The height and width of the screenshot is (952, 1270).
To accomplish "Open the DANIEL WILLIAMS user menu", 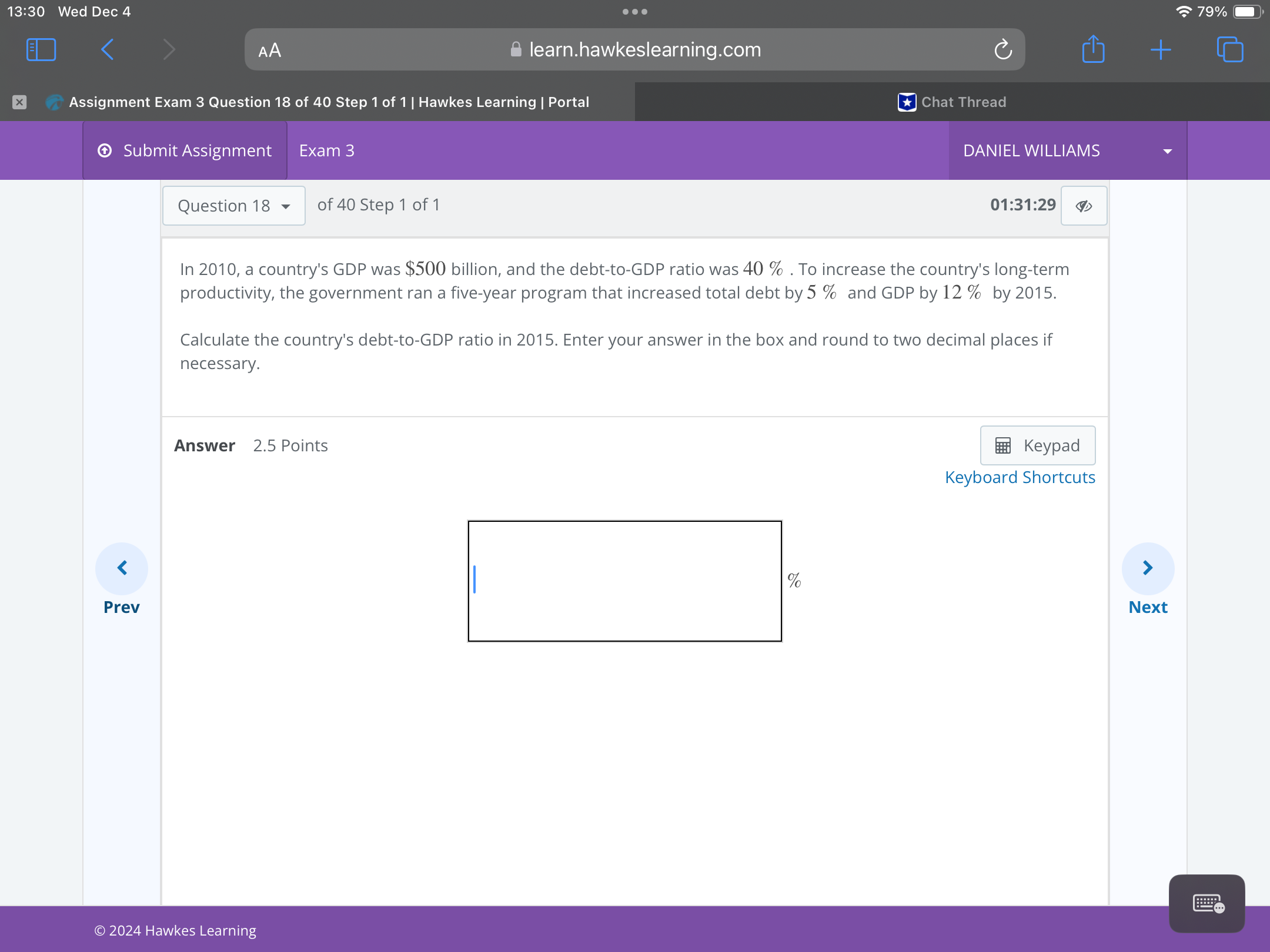I will click(x=1067, y=151).
